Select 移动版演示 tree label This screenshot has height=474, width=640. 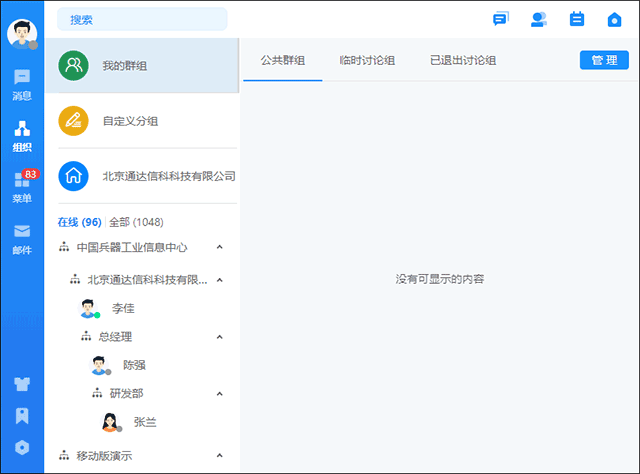coord(104,455)
